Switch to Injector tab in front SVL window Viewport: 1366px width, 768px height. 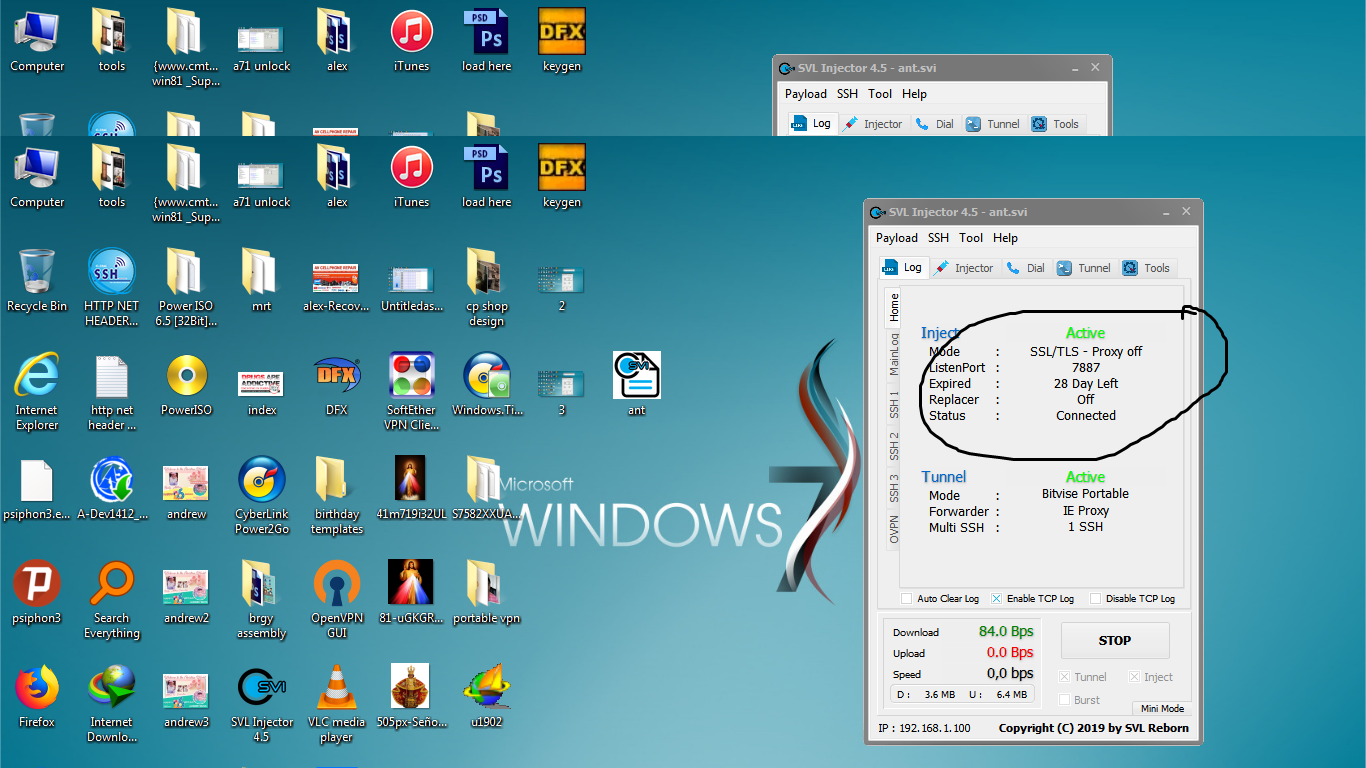point(963,268)
